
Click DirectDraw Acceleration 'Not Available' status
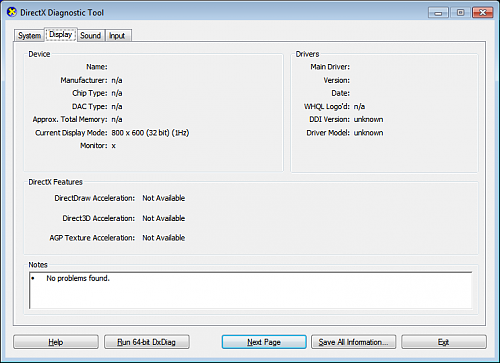pos(164,198)
